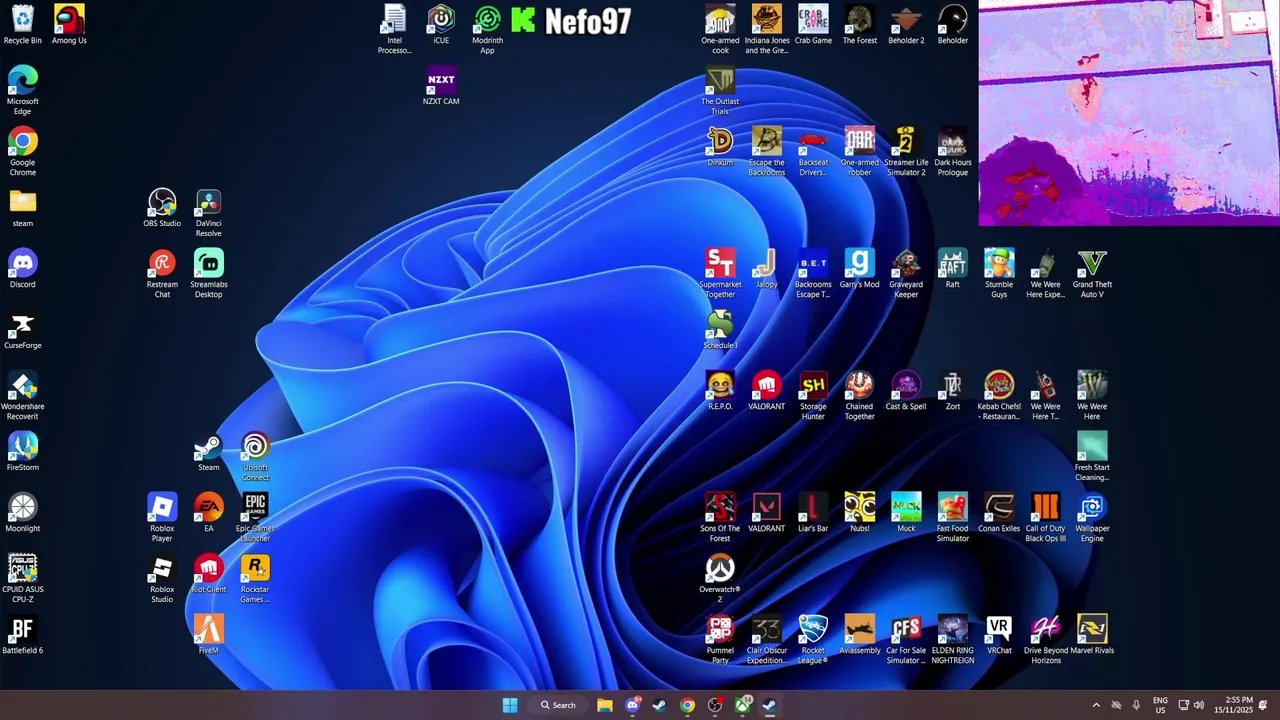This screenshot has height=720, width=1280.
Task: Open the Intel Processor document icon
Action: (394, 29)
